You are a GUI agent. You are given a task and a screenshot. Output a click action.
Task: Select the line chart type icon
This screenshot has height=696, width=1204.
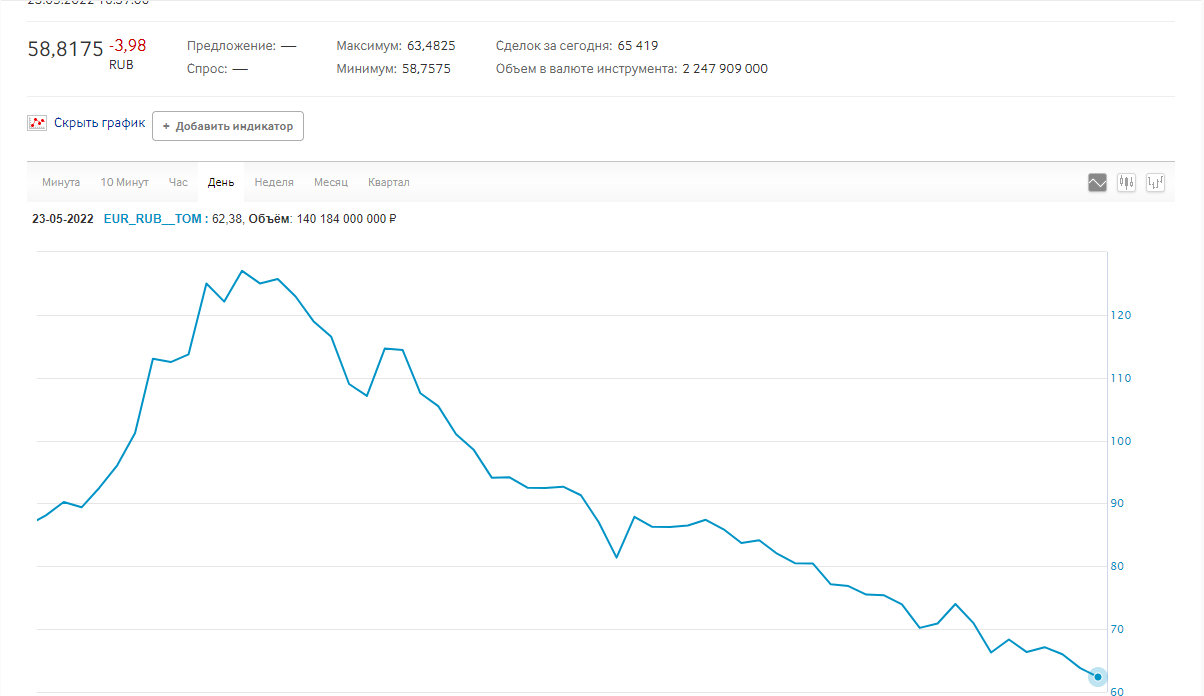point(1097,183)
